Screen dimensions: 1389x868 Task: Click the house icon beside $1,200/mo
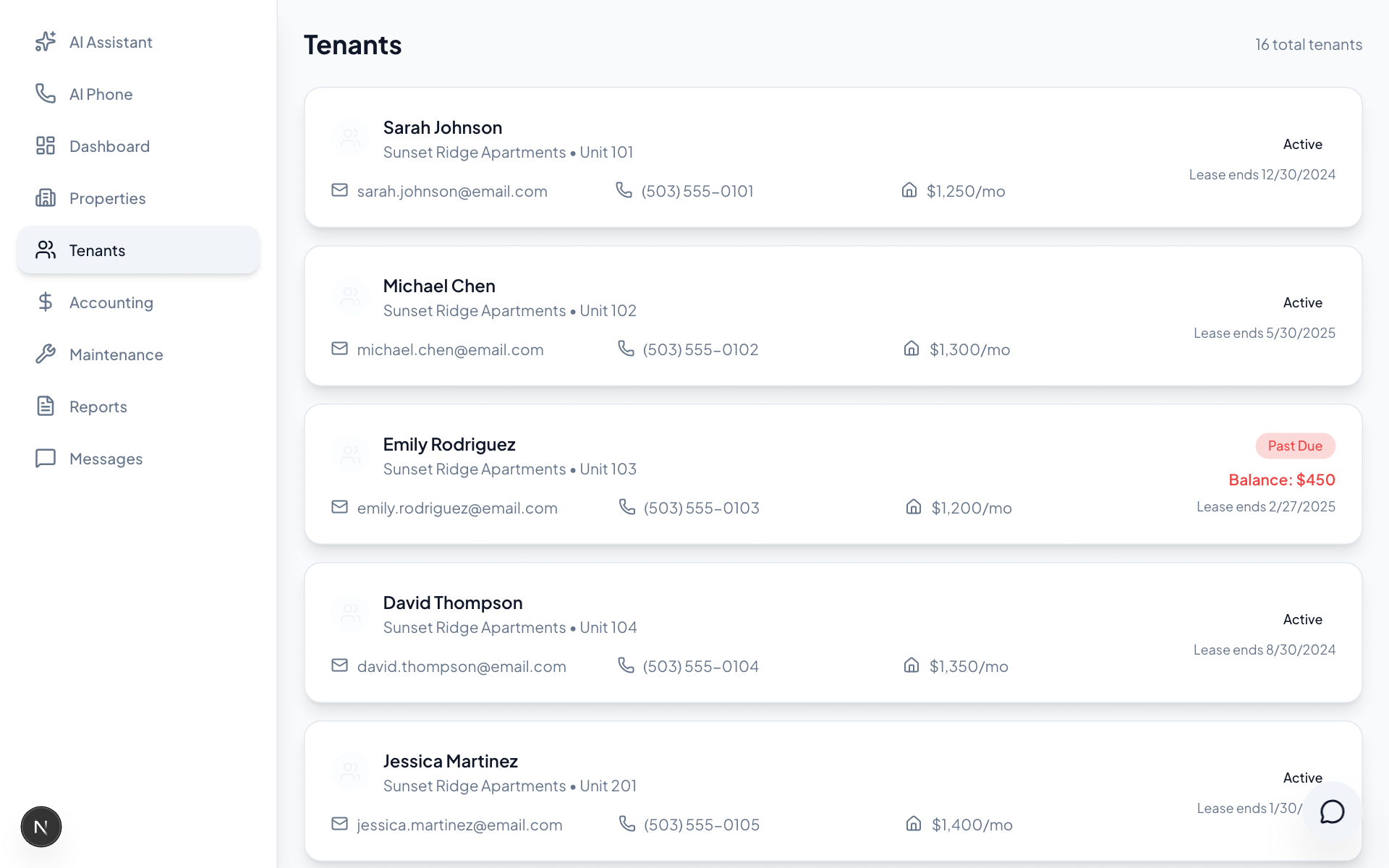(x=914, y=507)
